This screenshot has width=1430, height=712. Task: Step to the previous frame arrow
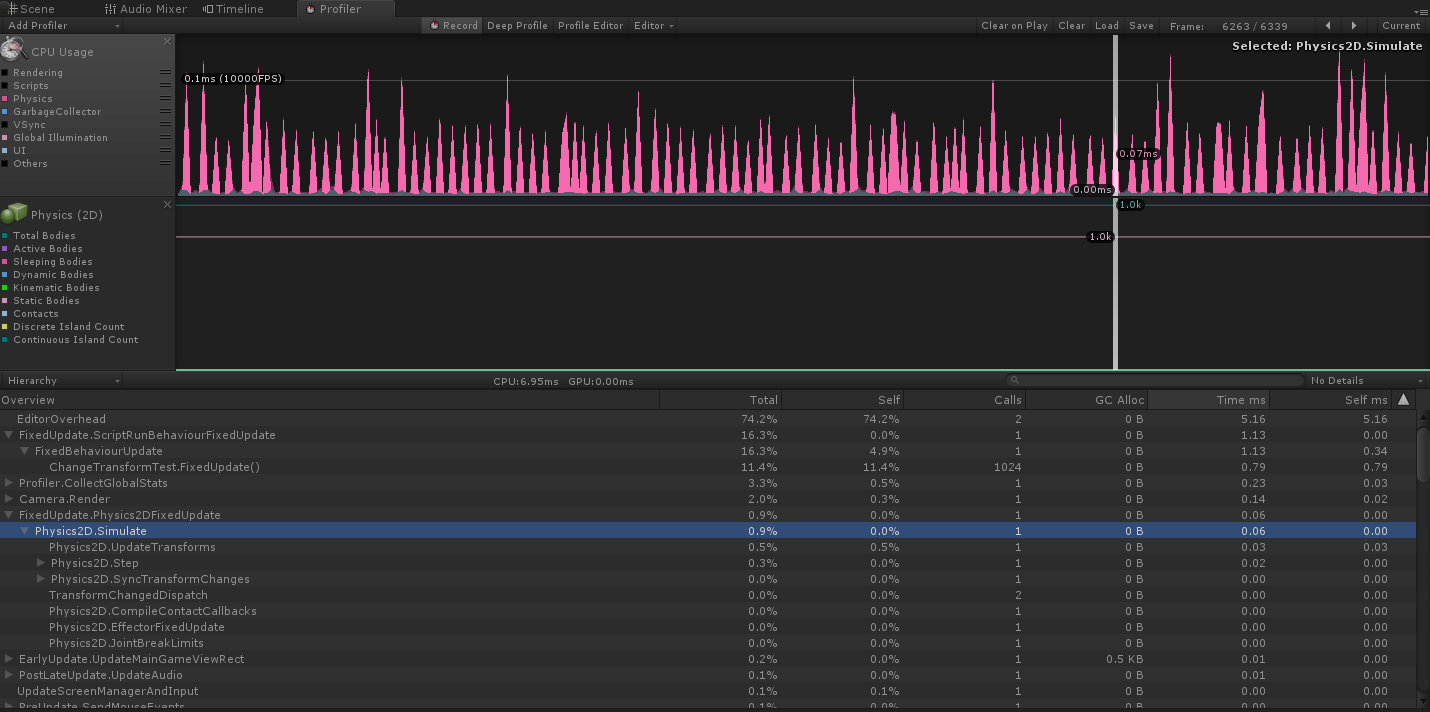coord(1327,25)
